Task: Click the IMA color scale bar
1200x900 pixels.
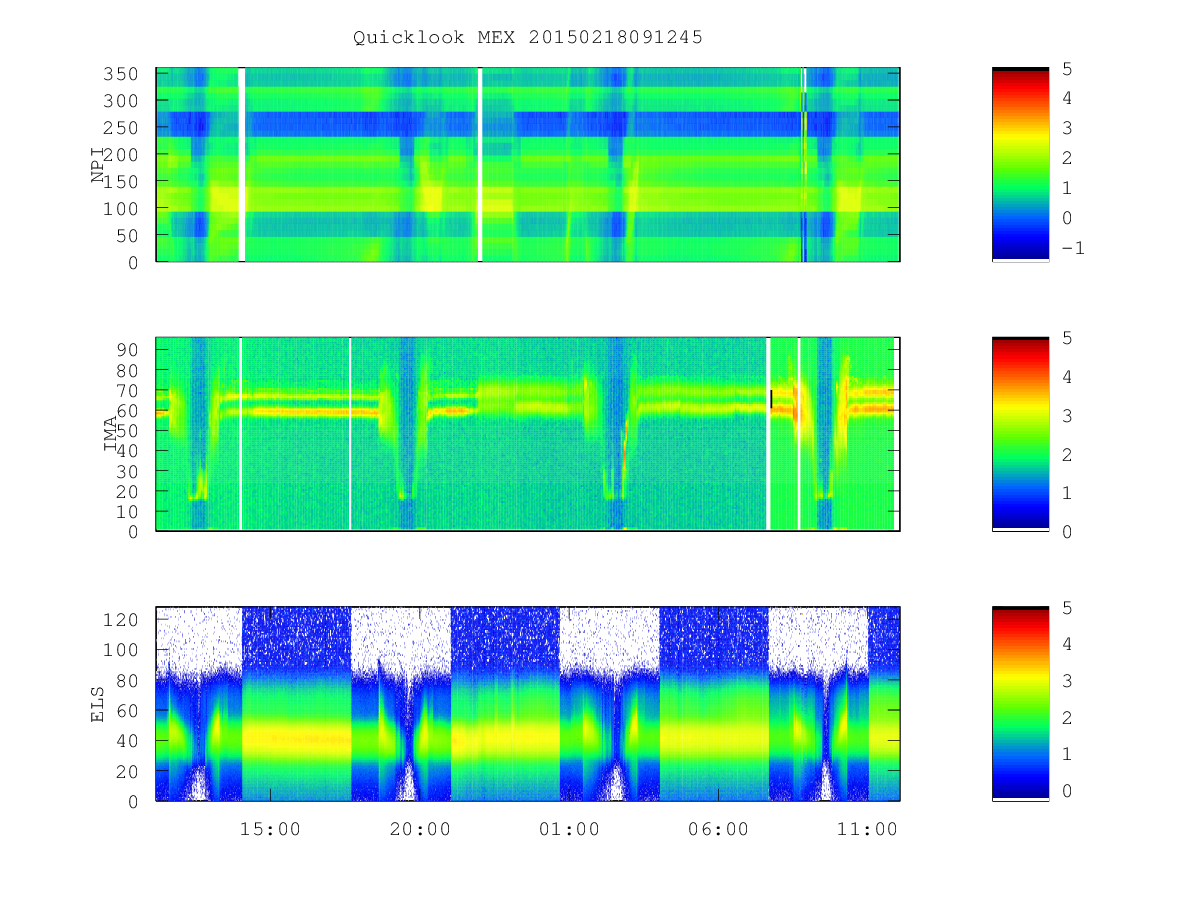Action: point(1020,434)
